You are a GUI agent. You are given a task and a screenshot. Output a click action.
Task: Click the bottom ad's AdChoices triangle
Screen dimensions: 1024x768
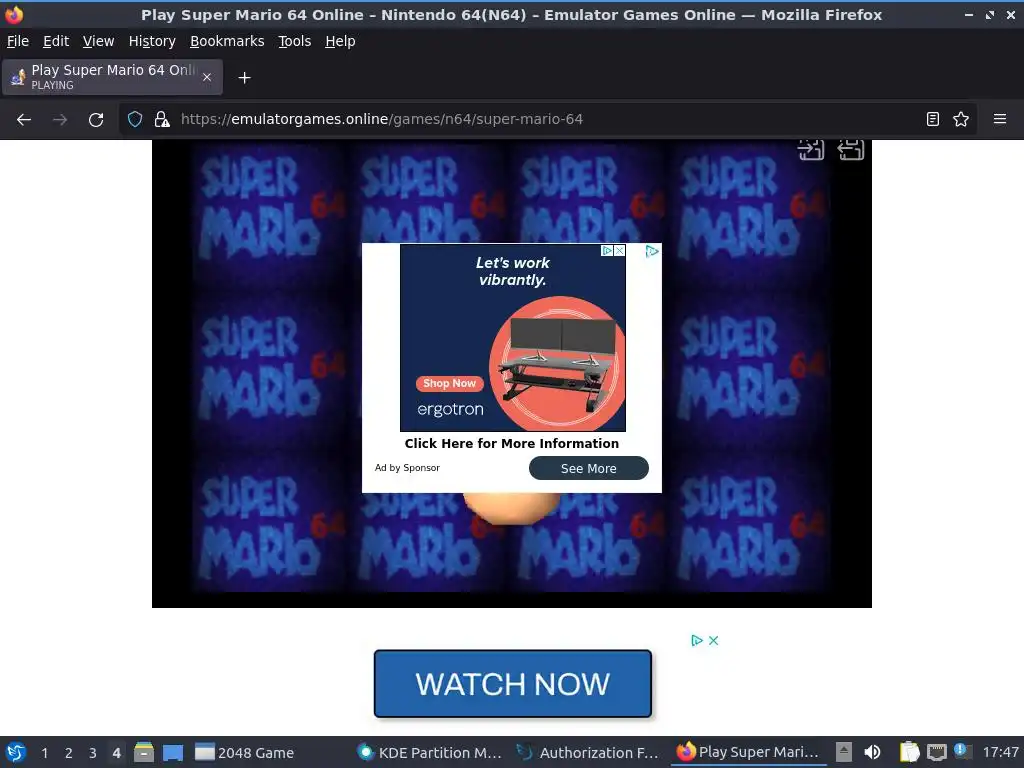pos(697,641)
